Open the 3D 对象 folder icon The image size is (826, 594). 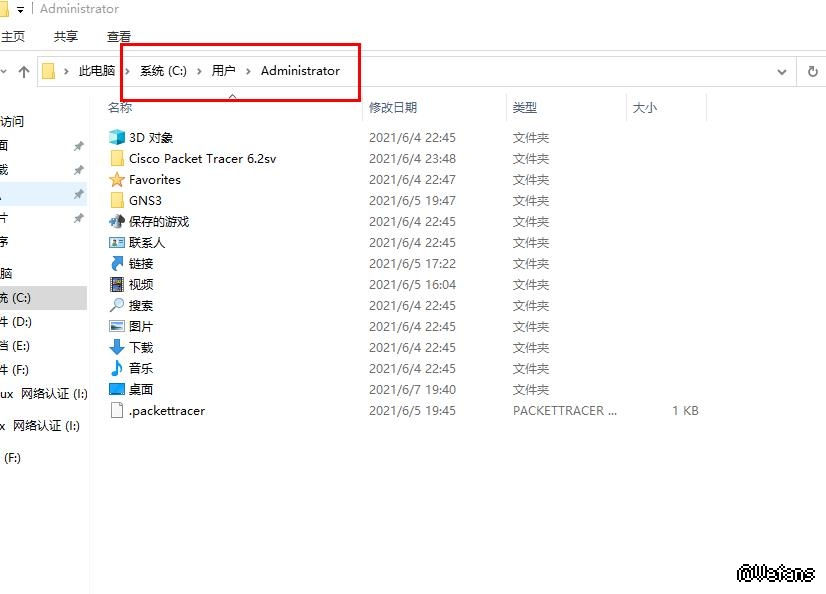pos(117,138)
